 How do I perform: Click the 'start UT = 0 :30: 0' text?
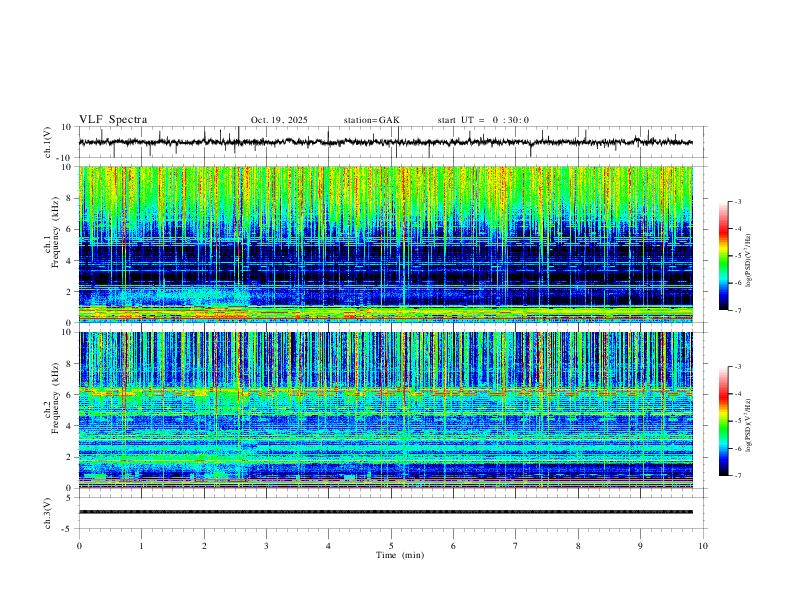point(483,120)
